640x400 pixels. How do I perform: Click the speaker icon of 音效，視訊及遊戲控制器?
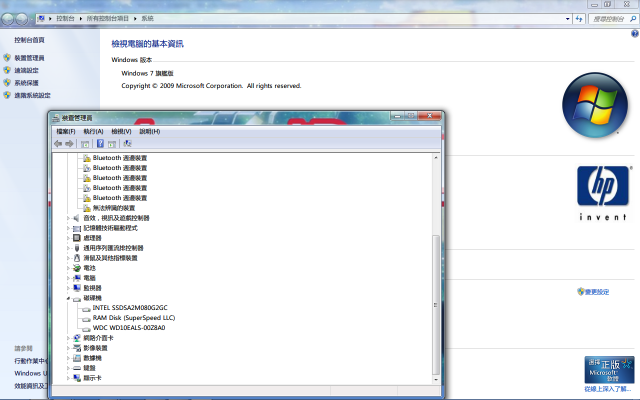click(x=76, y=218)
